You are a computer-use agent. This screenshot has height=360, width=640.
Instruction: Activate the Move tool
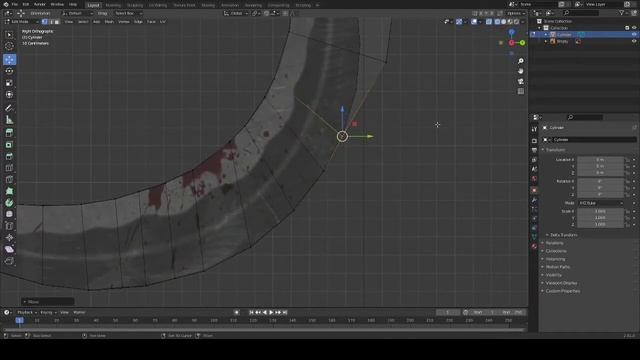point(9,60)
